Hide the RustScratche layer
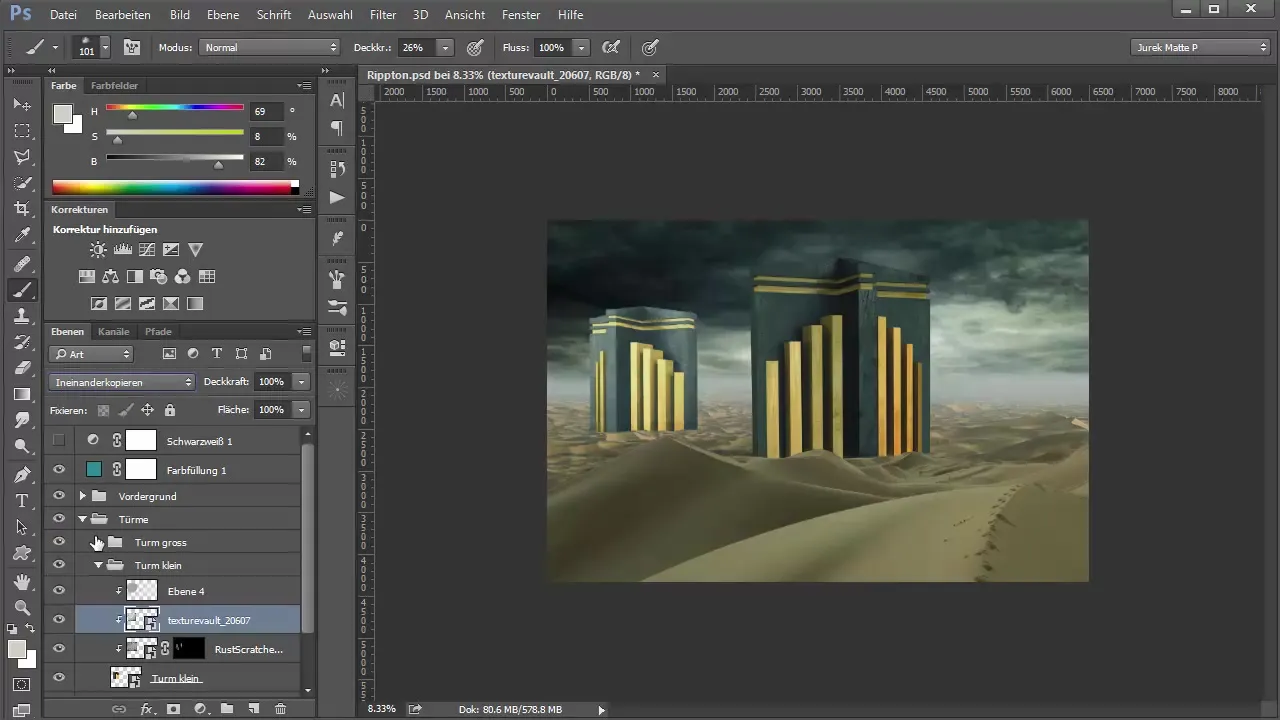This screenshot has width=1280, height=720. point(59,649)
